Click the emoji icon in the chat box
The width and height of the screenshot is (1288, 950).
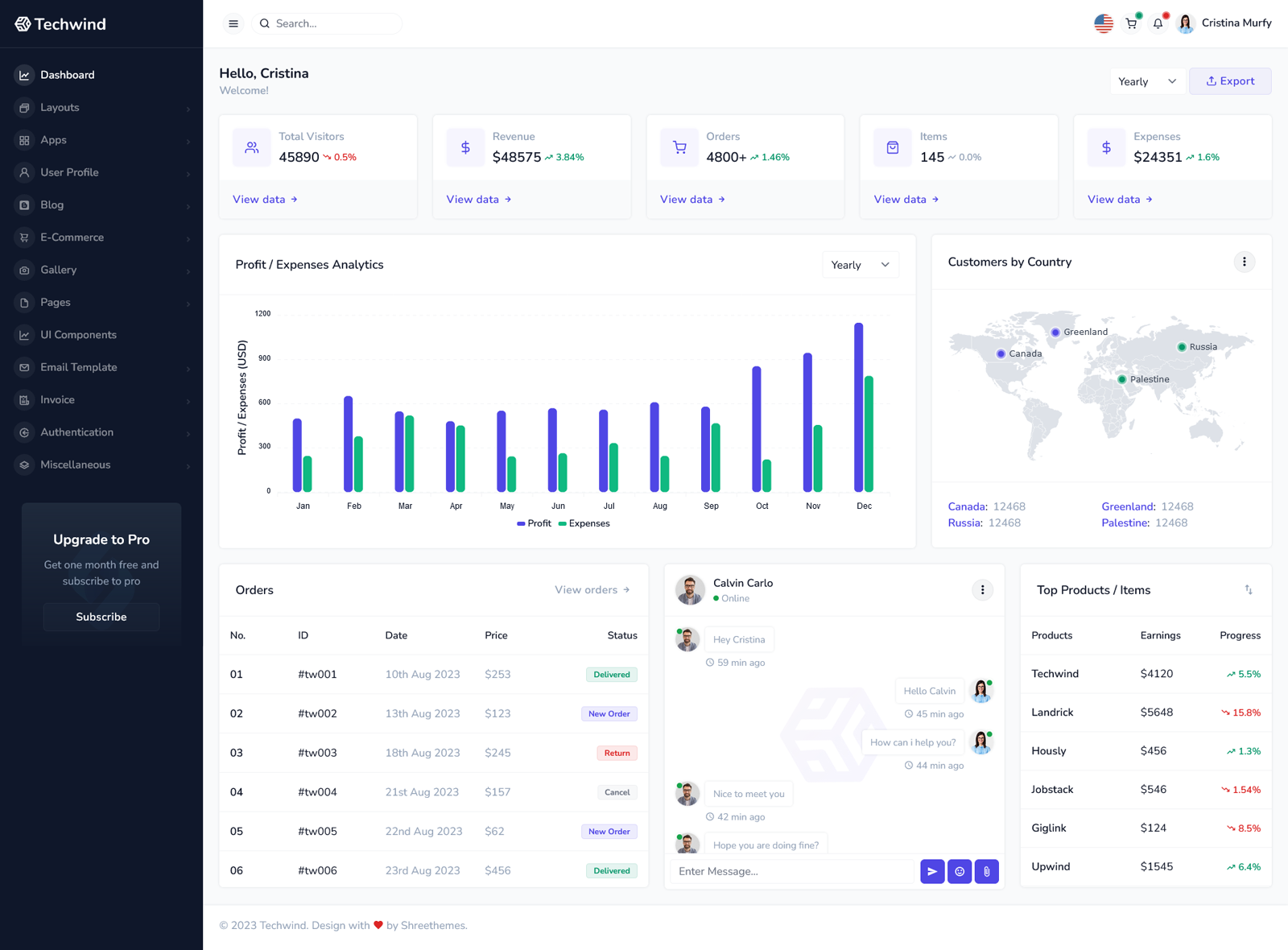coord(960,871)
